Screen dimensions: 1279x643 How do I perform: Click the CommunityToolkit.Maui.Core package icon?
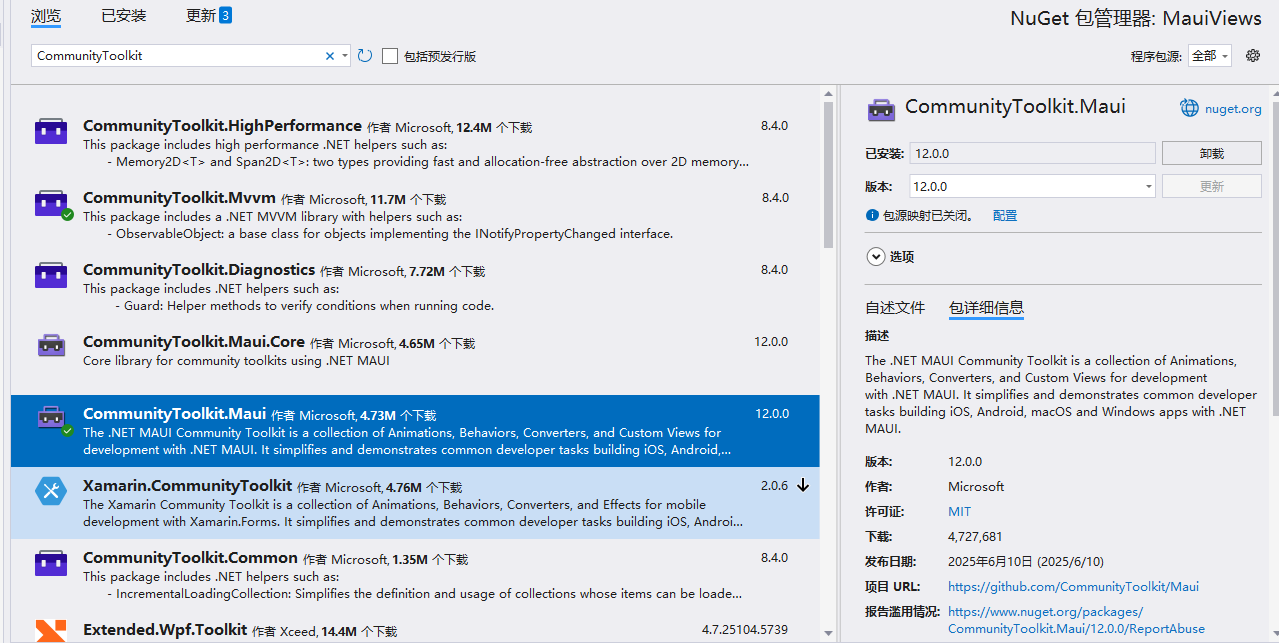[x=51, y=346]
